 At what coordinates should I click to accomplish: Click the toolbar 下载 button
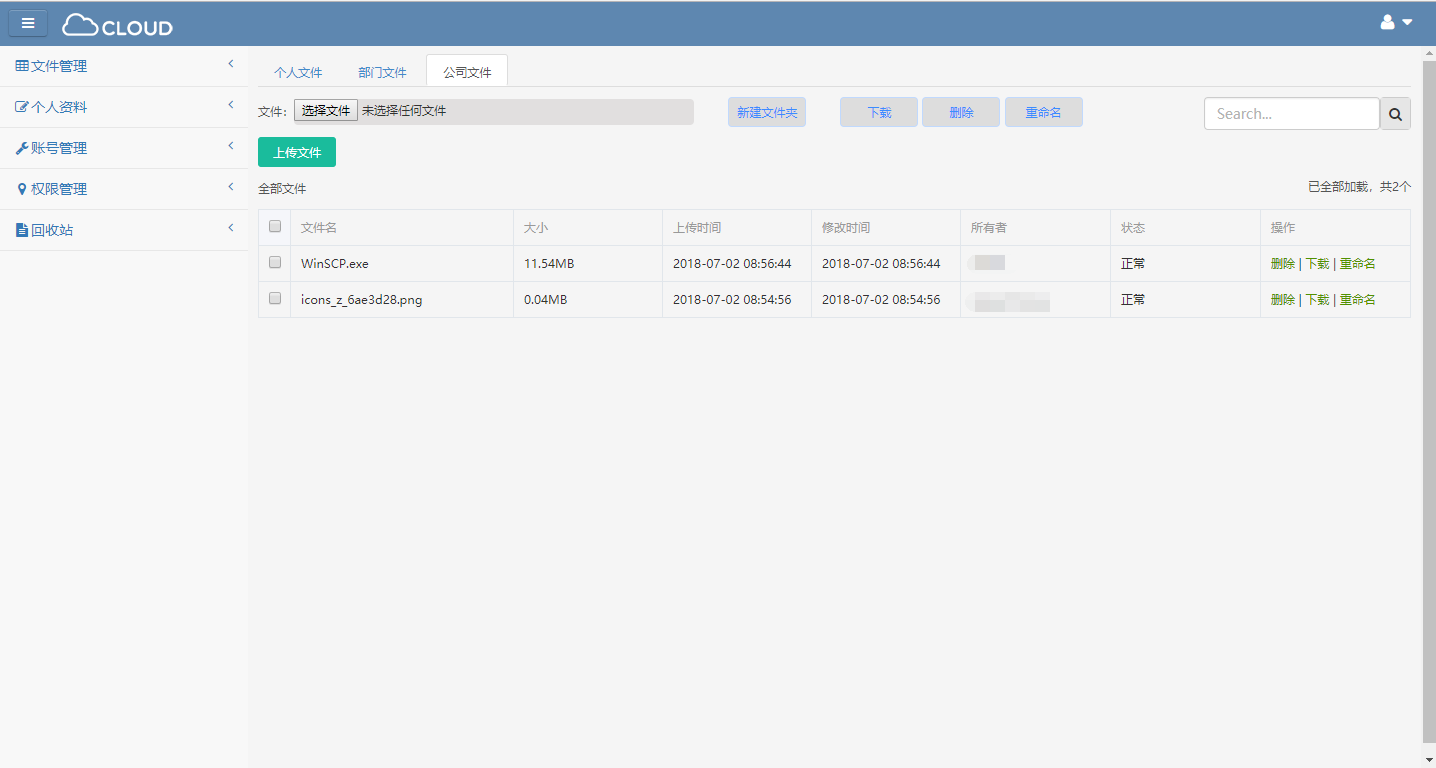(879, 112)
